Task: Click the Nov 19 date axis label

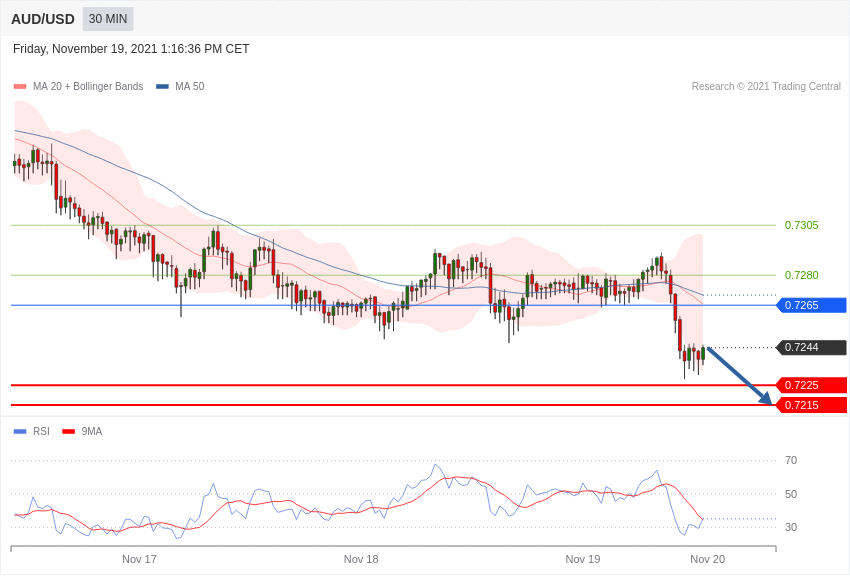Action: tap(583, 559)
